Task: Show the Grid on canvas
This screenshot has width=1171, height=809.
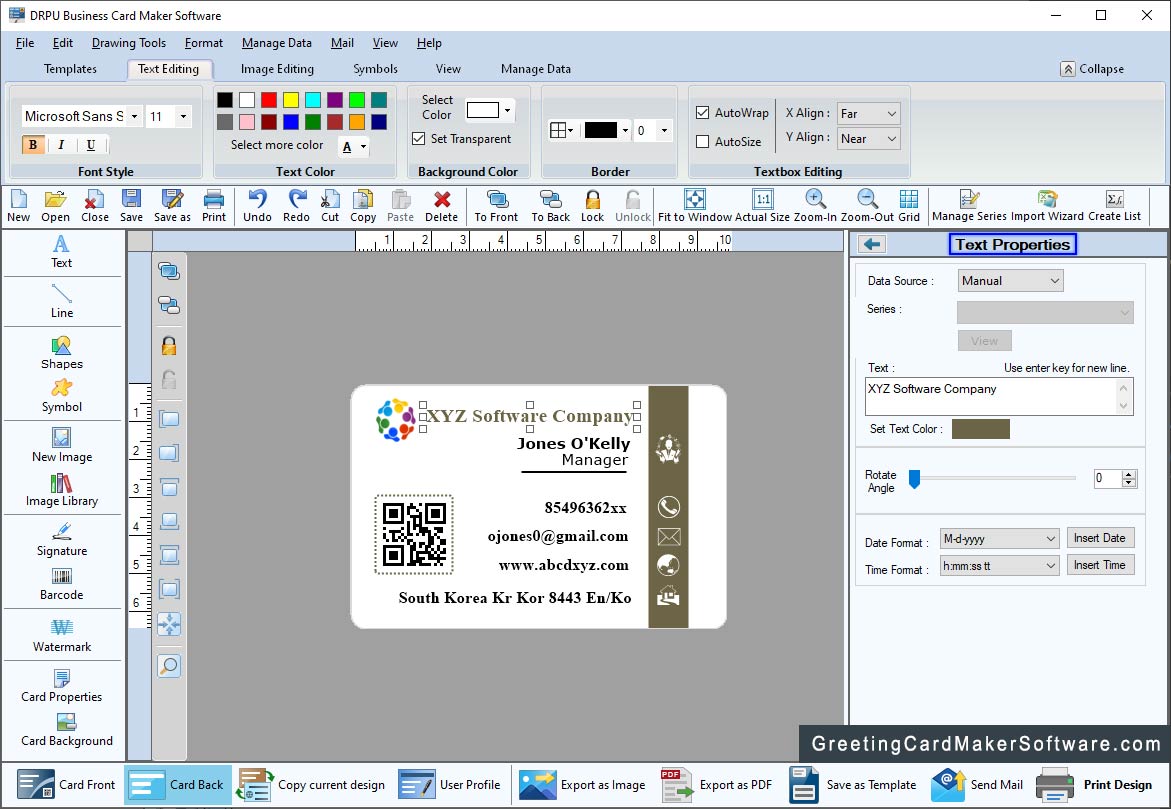Action: coord(909,205)
